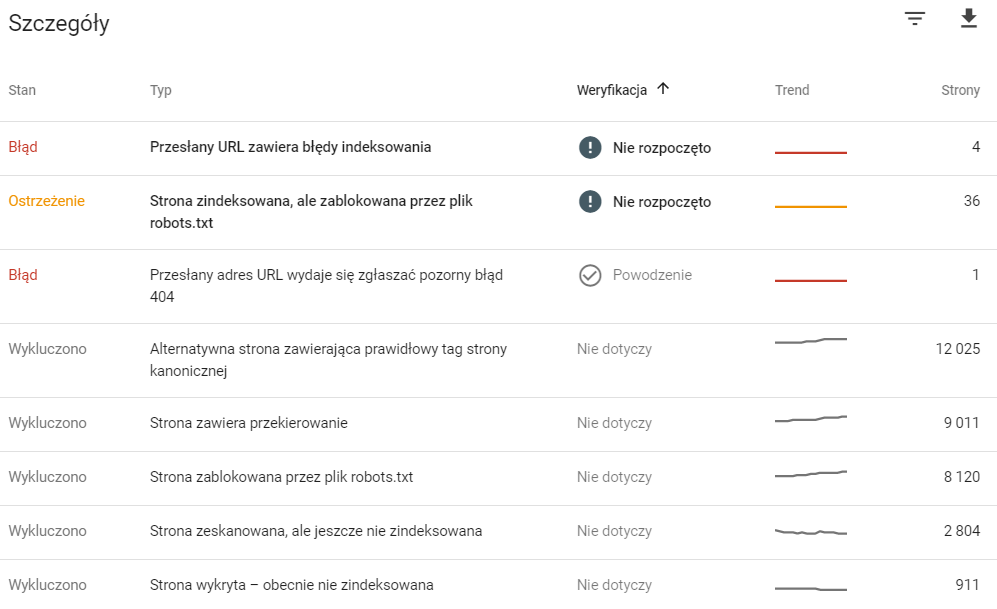
Task: Click trend sparkline in the 12 025 row
Action: (811, 341)
